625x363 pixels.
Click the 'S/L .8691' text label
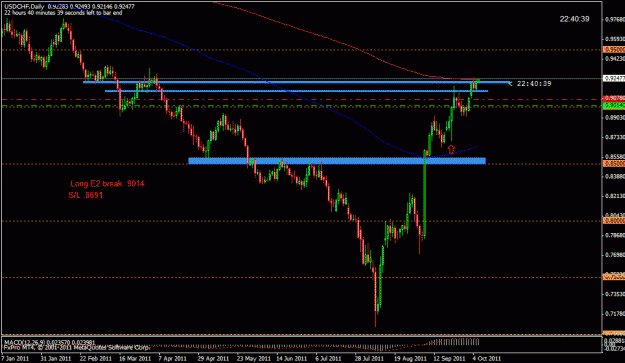[x=86, y=195]
